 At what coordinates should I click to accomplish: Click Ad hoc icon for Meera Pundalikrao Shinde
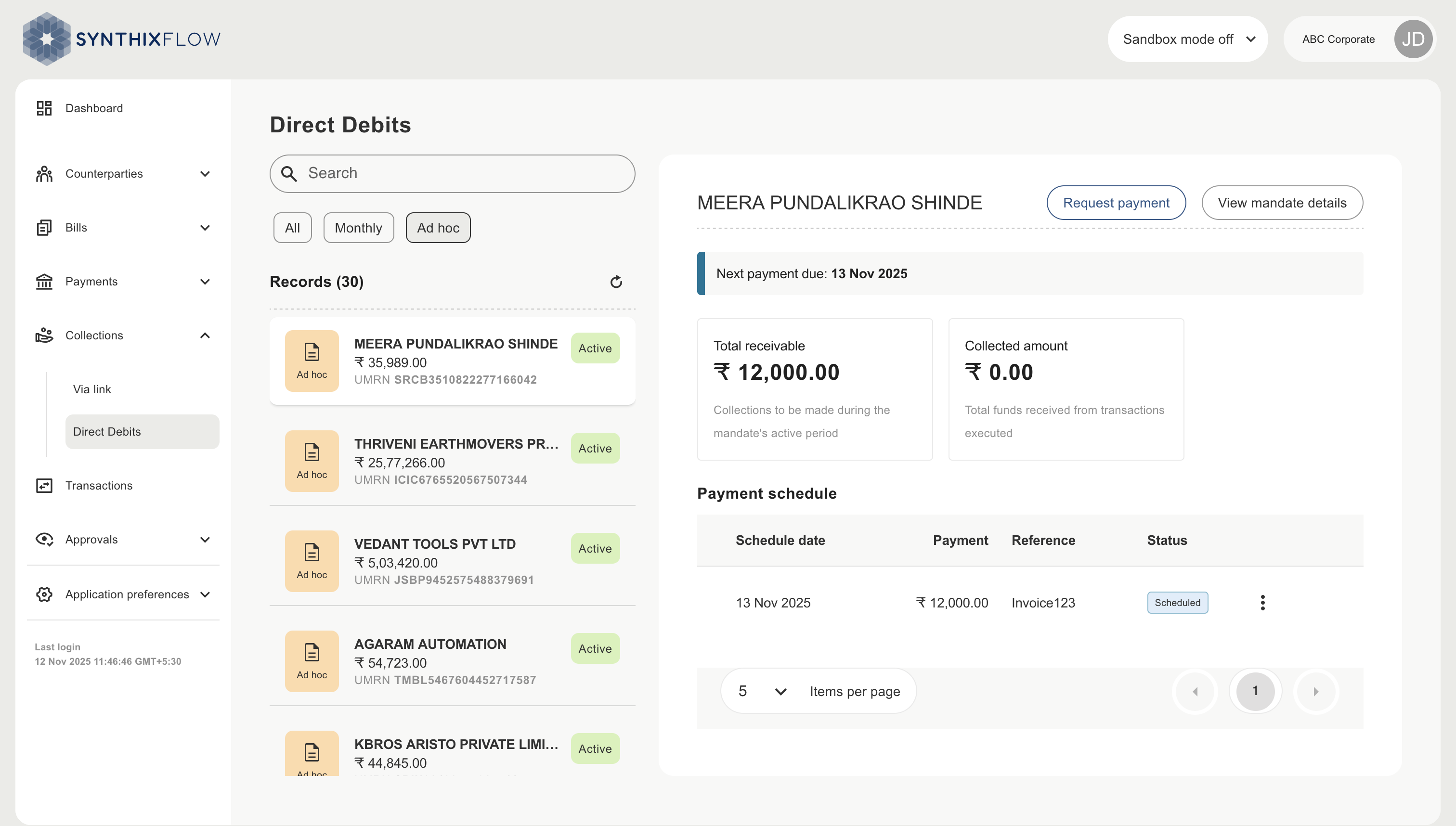click(x=312, y=361)
